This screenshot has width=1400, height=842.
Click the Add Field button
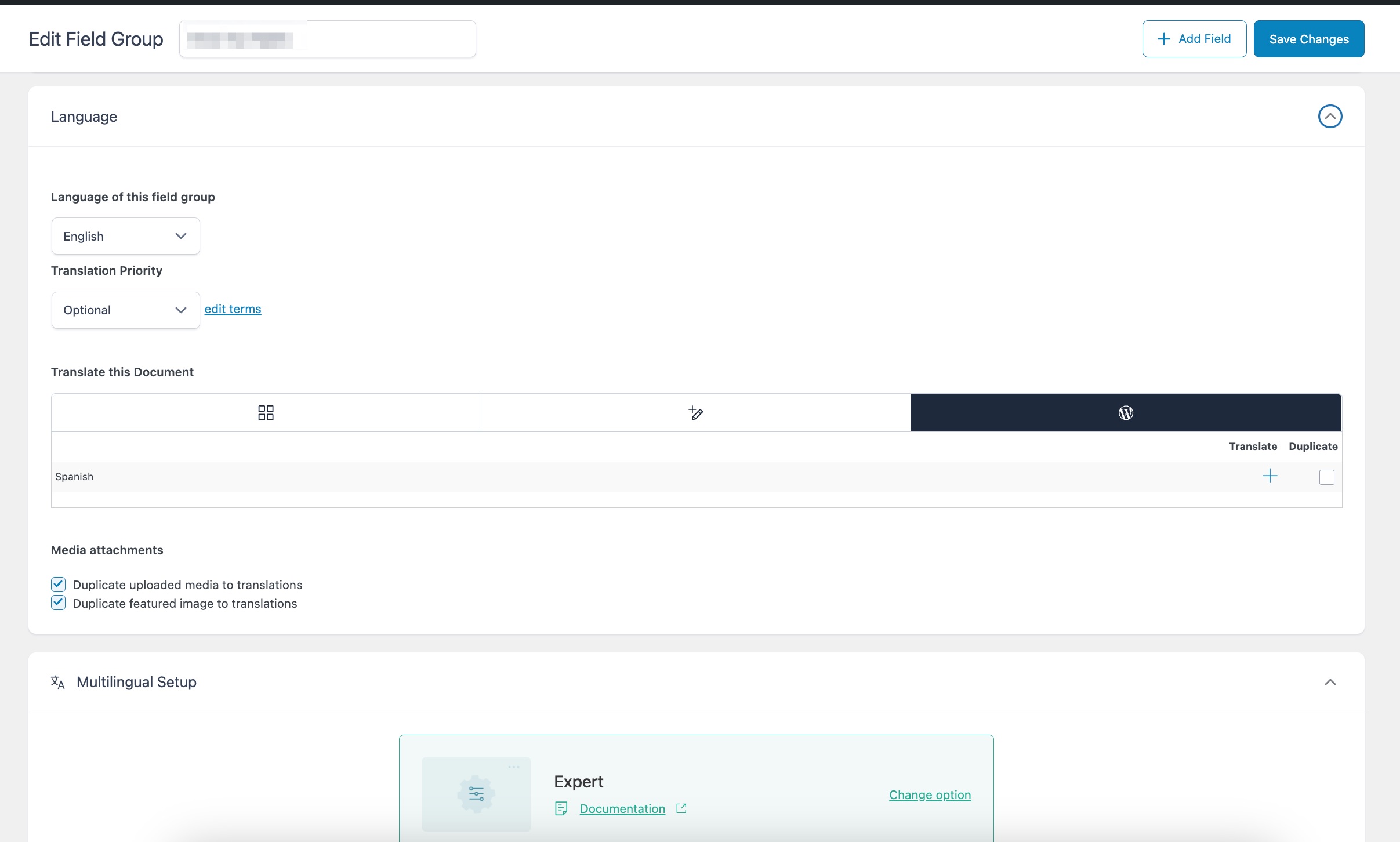coord(1194,39)
